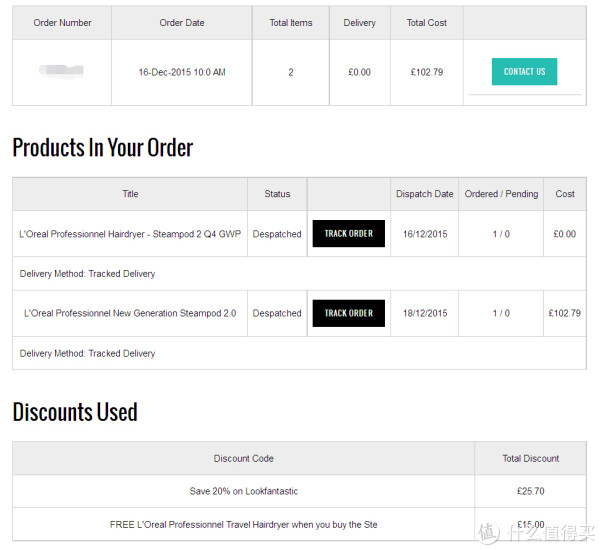Select L'Oreal Professionnel New Generation Steampod 2.0 title
Viewport: 600px width, 550px height.
[130, 313]
